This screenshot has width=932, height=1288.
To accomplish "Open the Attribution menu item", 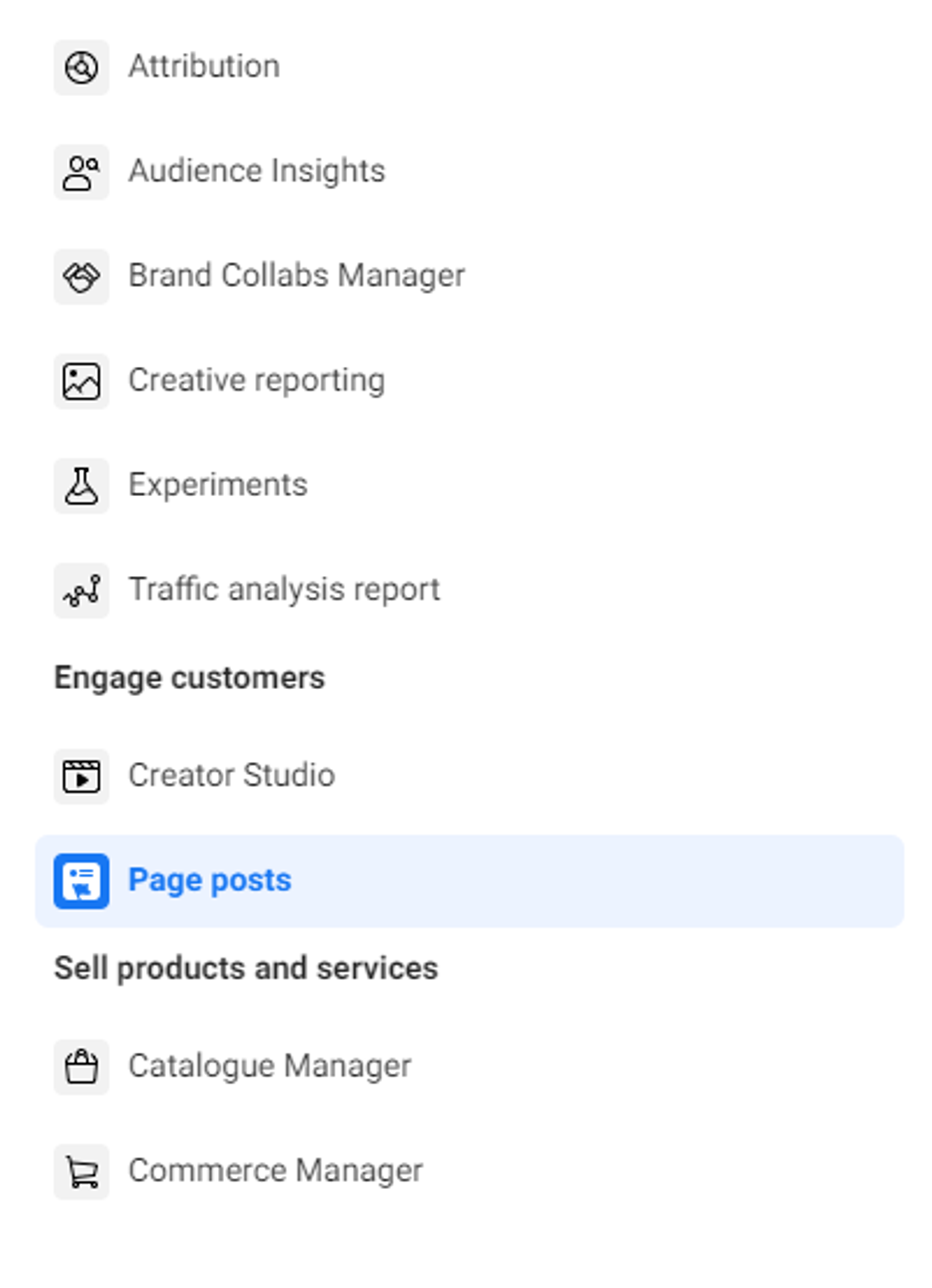I will (204, 66).
